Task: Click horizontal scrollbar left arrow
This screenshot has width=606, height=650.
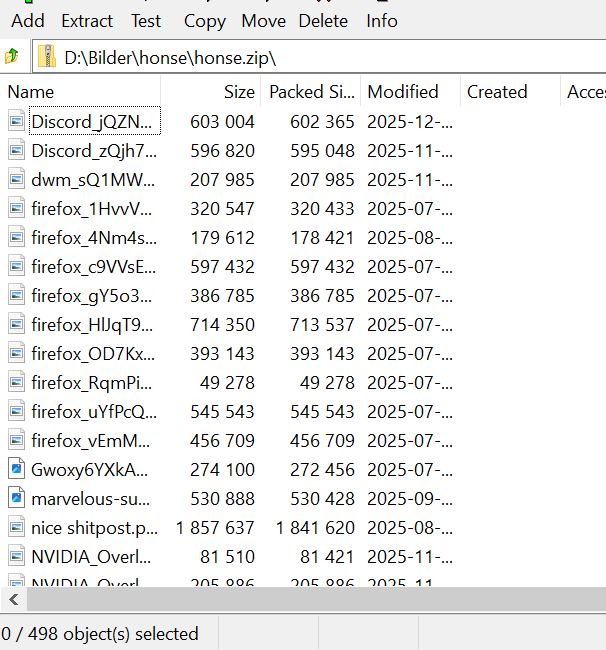Action: point(14,599)
